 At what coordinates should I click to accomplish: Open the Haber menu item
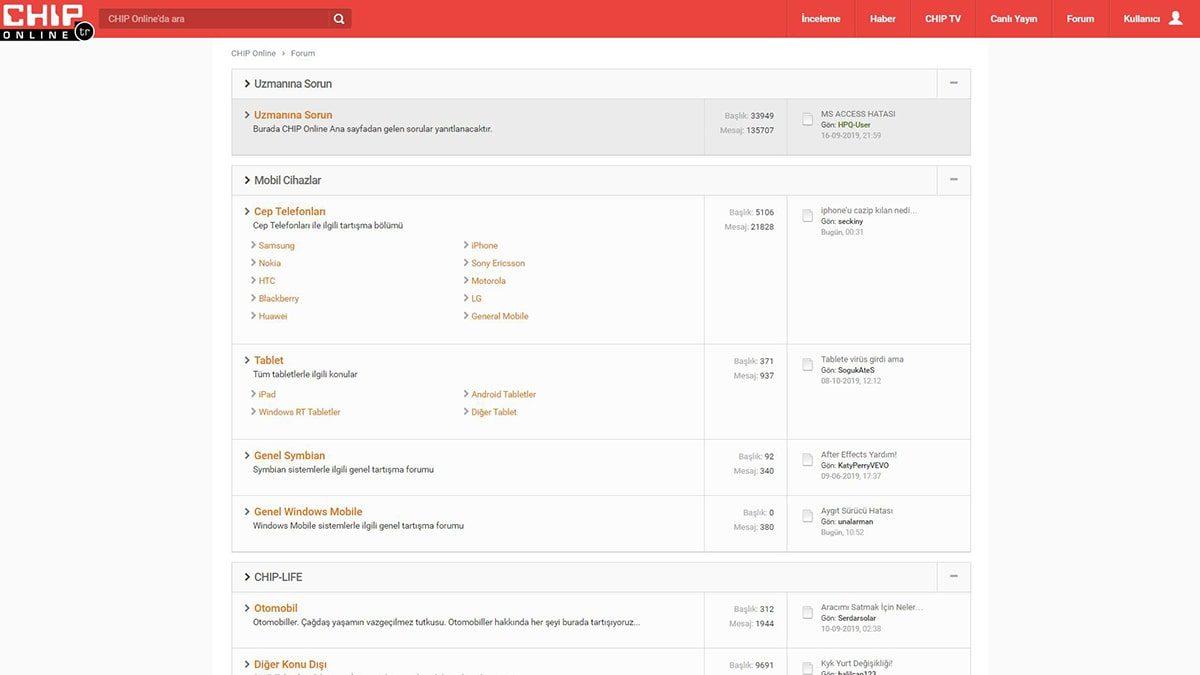click(x=881, y=18)
